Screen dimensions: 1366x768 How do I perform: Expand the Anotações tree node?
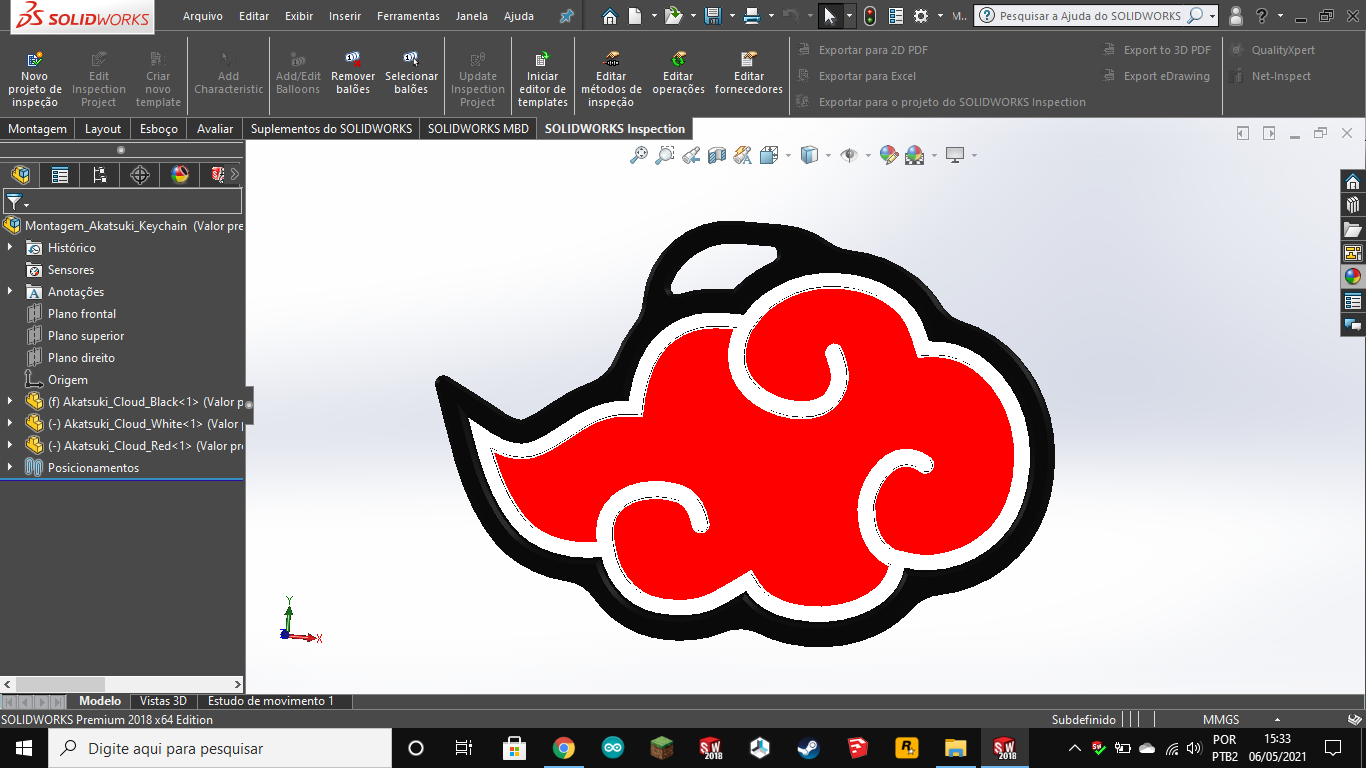(x=10, y=291)
